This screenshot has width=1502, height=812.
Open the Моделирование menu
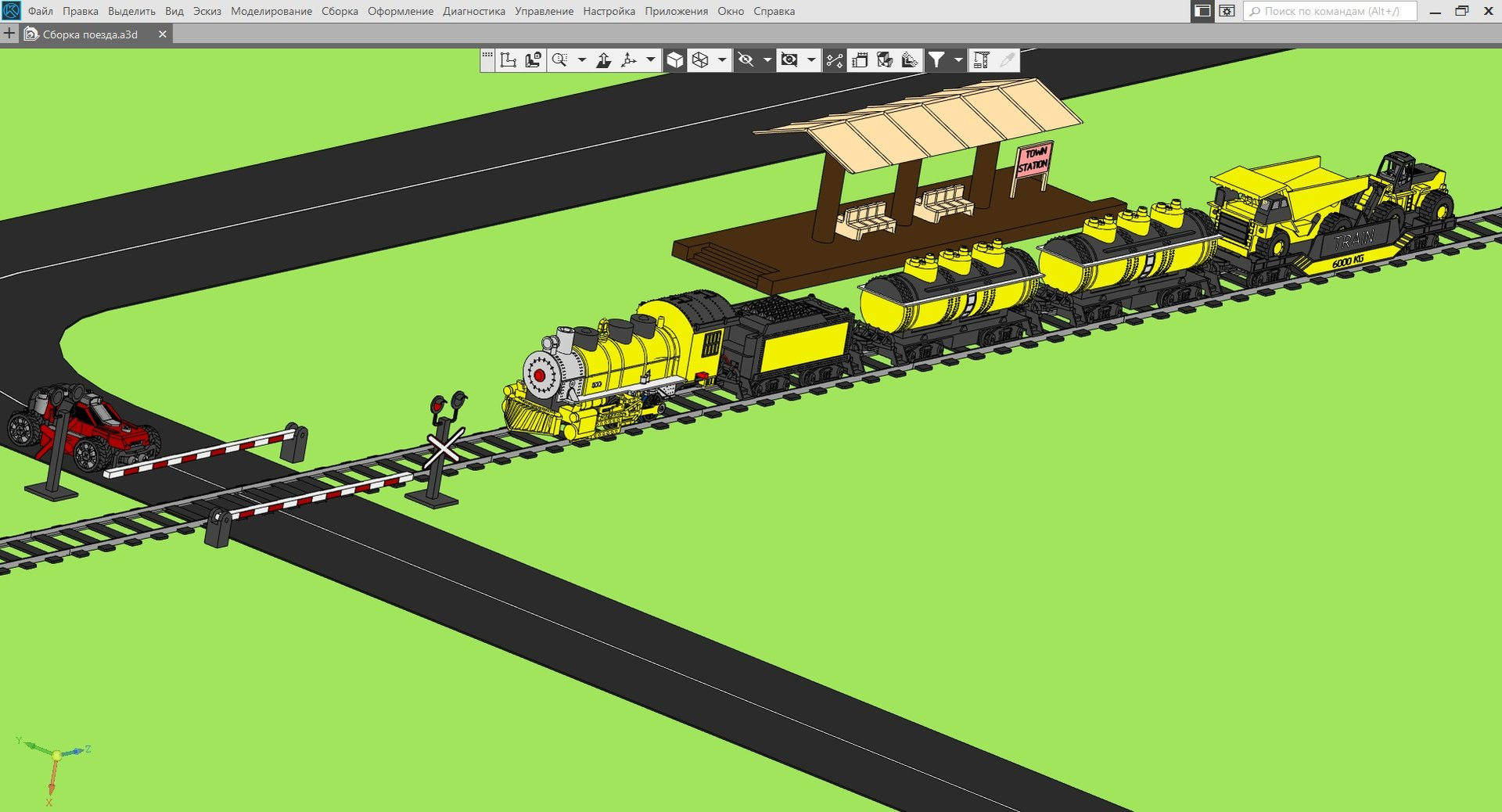[271, 11]
